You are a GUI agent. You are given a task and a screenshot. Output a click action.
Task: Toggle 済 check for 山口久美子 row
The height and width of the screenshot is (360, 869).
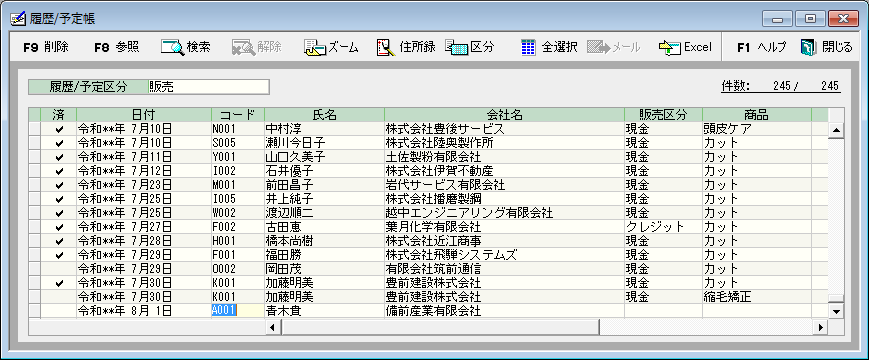[x=59, y=157]
